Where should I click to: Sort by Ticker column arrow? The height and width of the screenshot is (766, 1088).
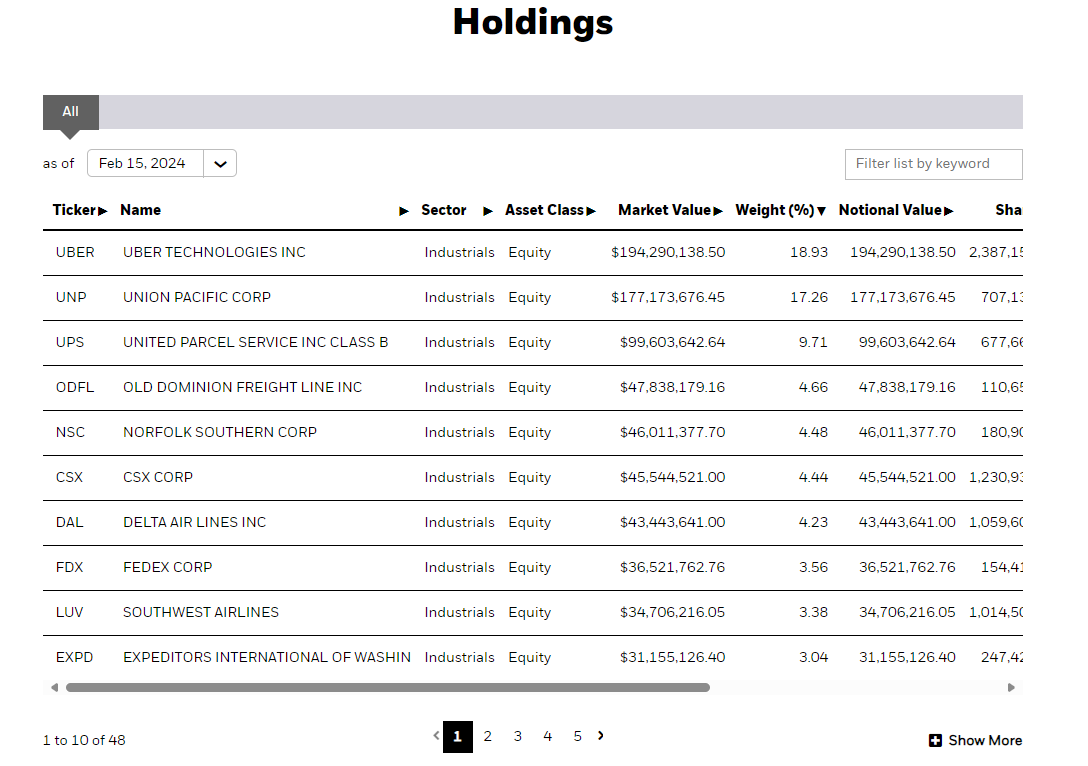[103, 211]
